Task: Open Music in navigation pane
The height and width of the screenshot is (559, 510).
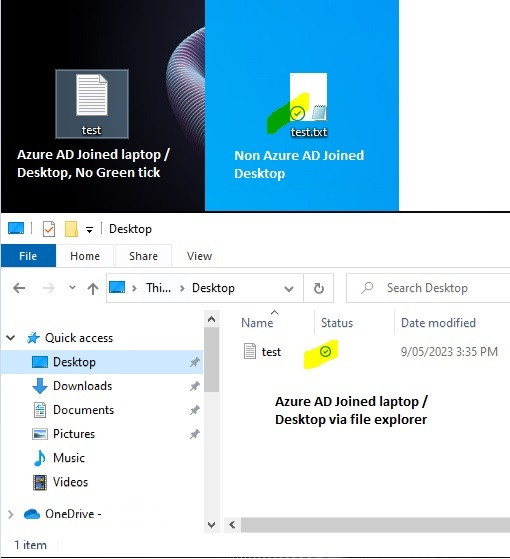Action: 69,457
